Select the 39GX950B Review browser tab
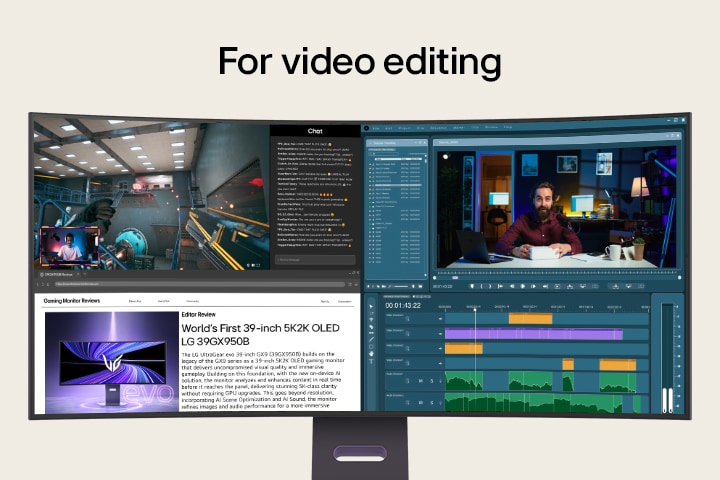 (x=57, y=274)
